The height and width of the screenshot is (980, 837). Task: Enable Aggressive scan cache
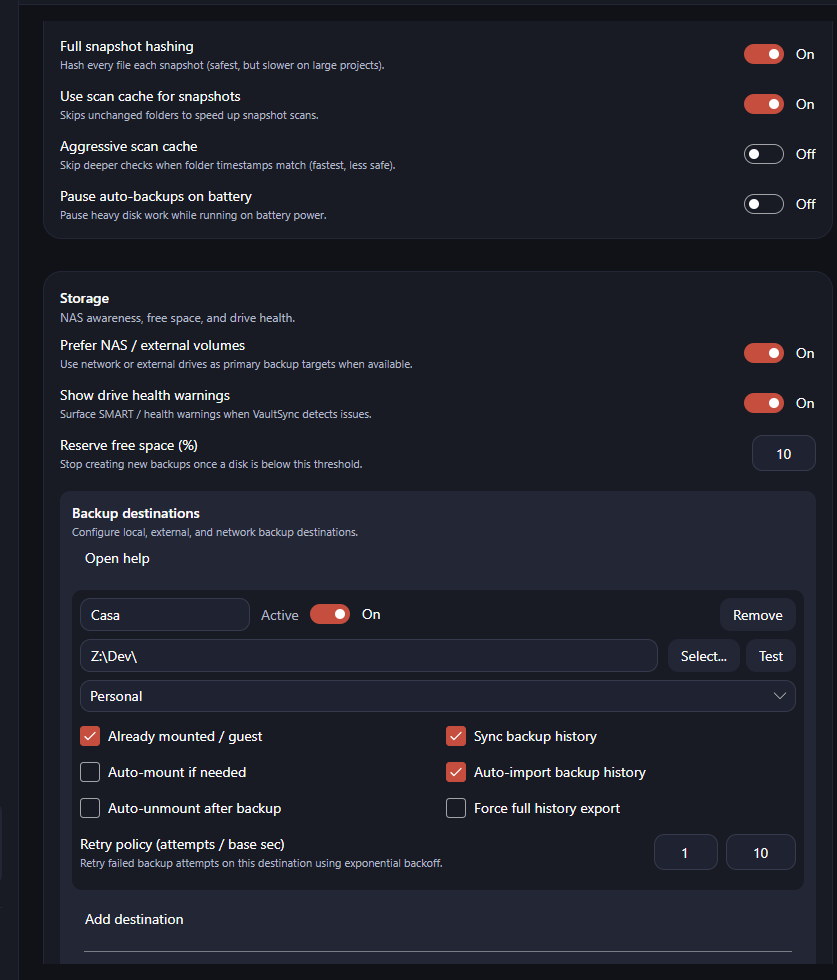(763, 154)
